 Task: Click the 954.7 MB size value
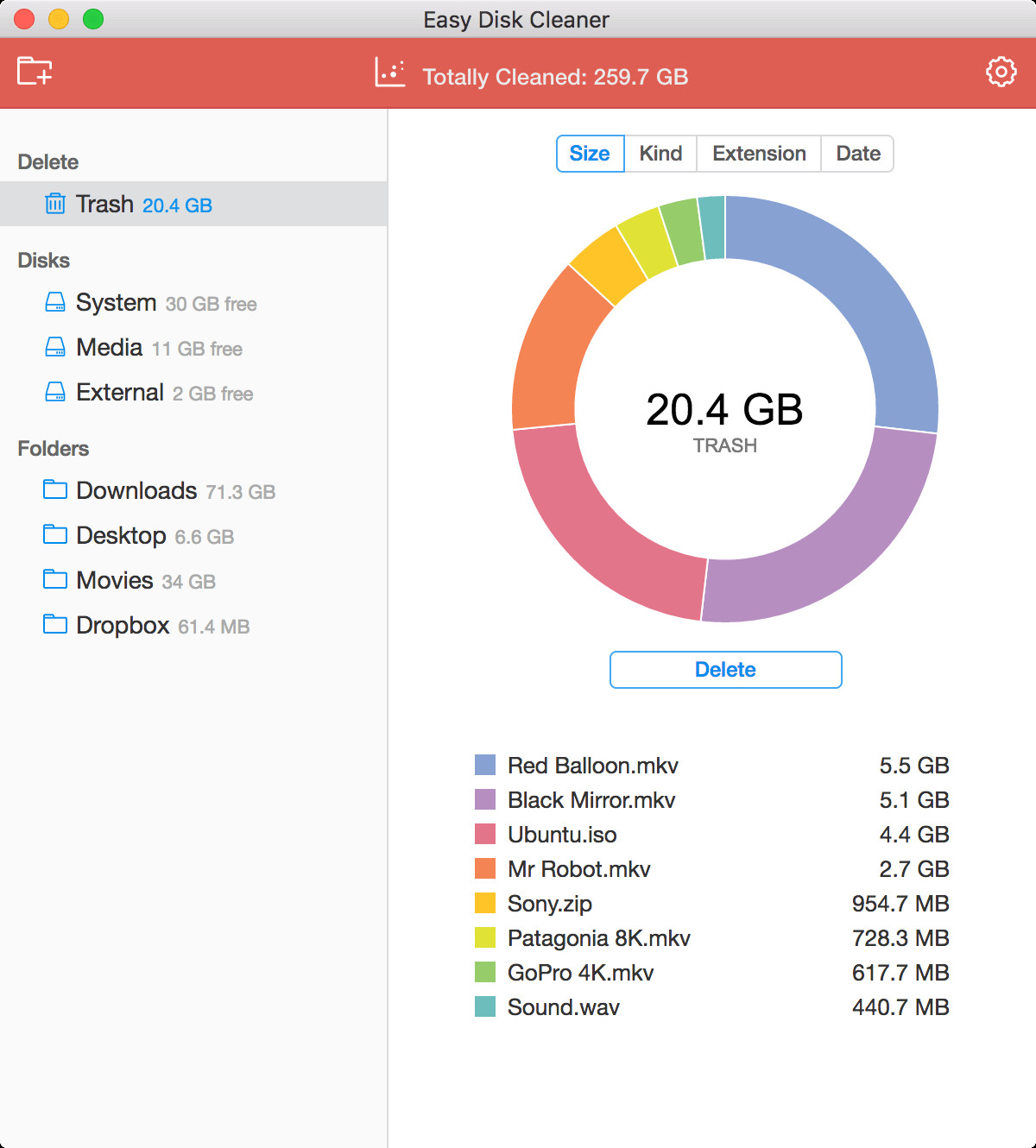click(900, 904)
